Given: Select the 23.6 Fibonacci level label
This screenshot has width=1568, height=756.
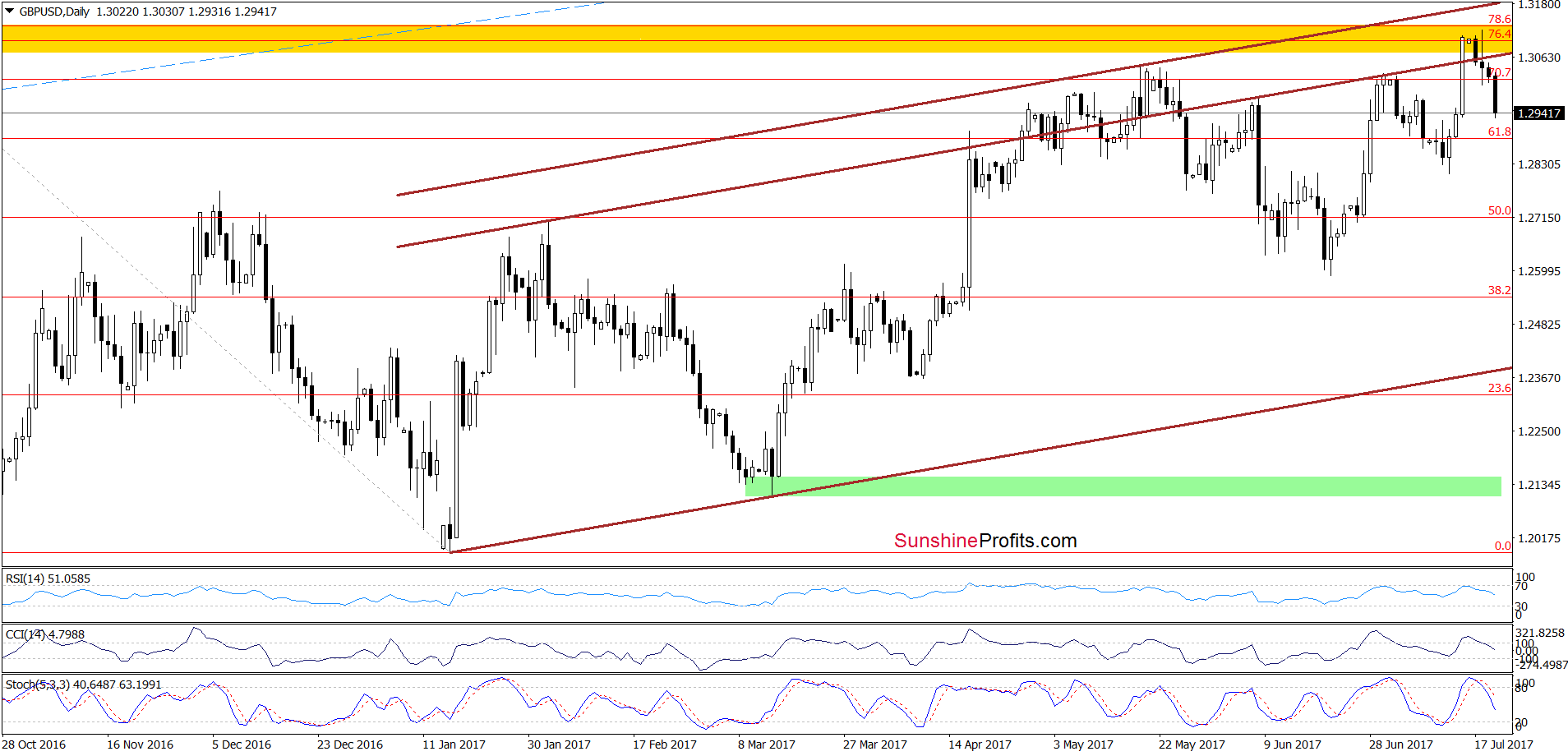Looking at the screenshot, I should coord(1500,388).
